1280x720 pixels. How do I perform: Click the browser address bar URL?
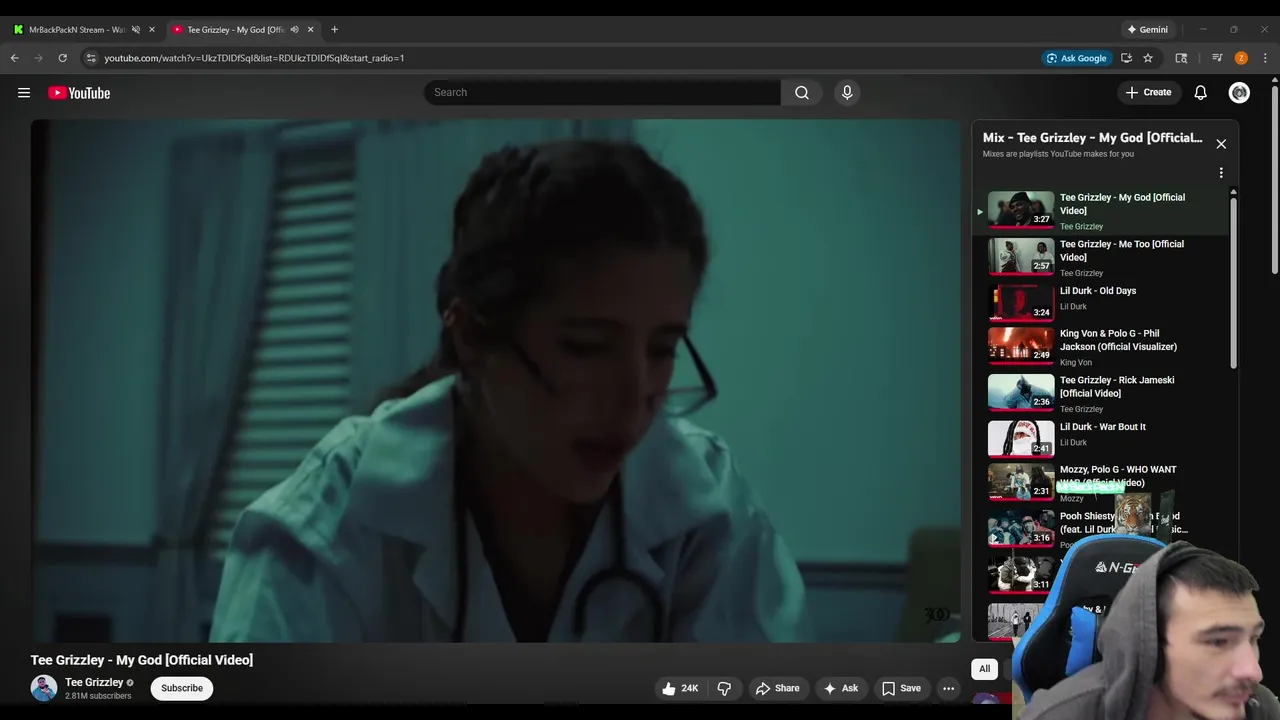pyautogui.click(x=254, y=58)
